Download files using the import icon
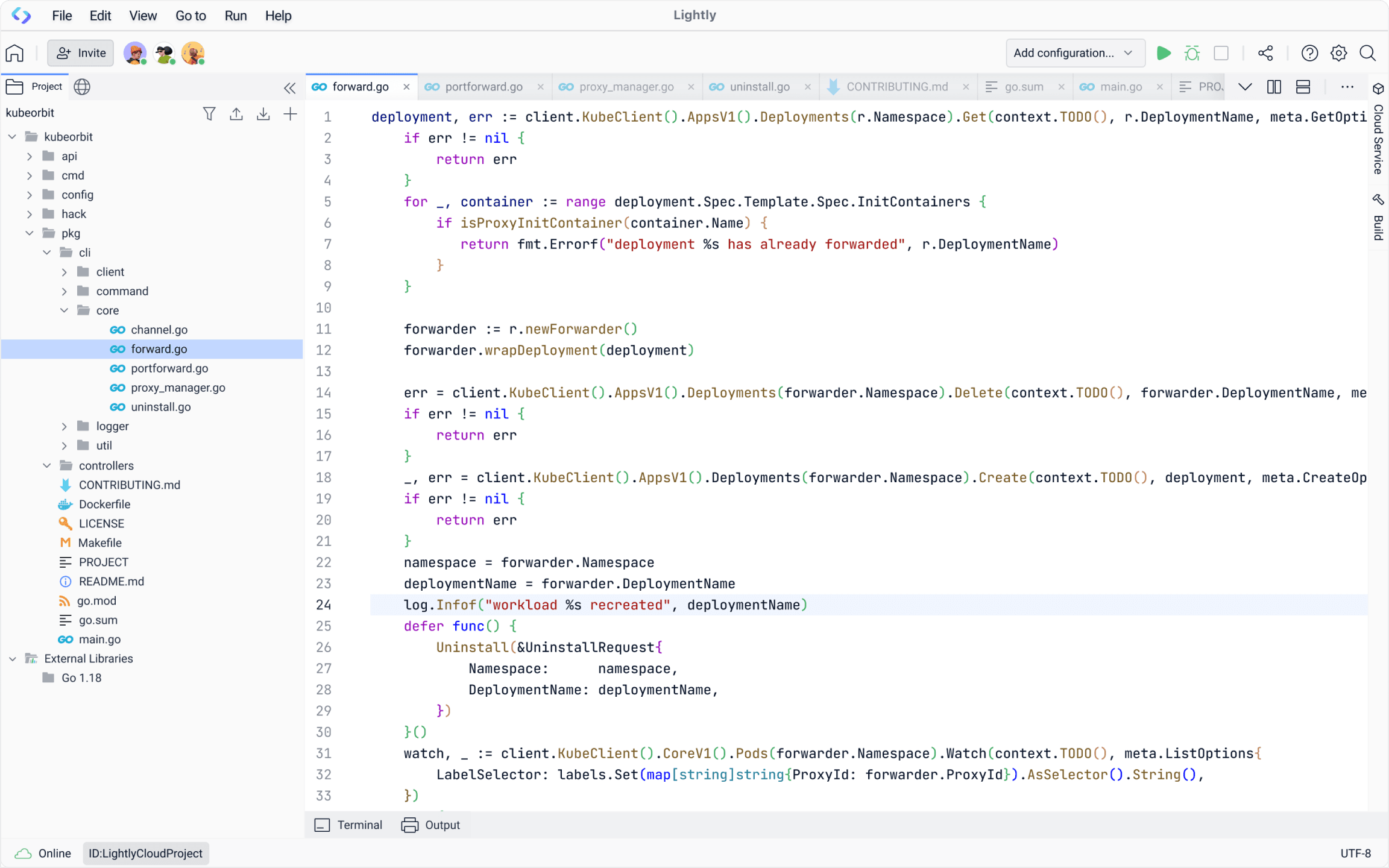The height and width of the screenshot is (868, 1389). [x=263, y=113]
